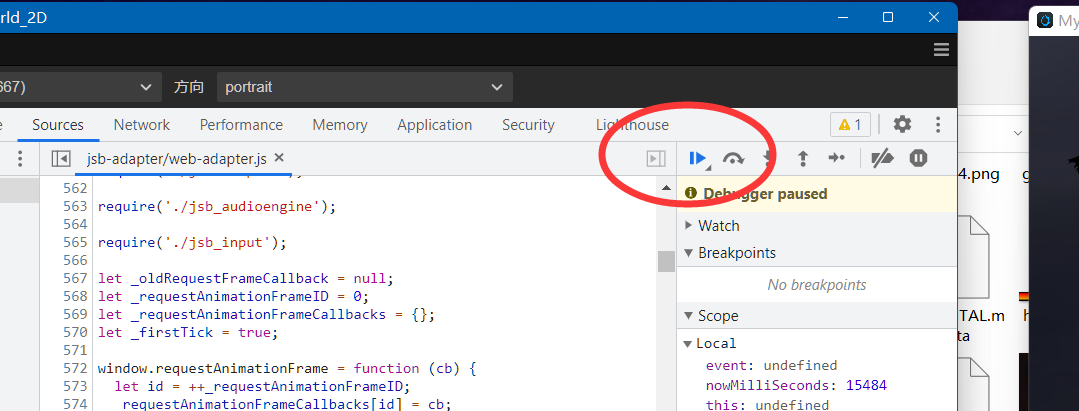The height and width of the screenshot is (411, 1079).
Task: Resume script execution in debugger
Action: coord(697,158)
